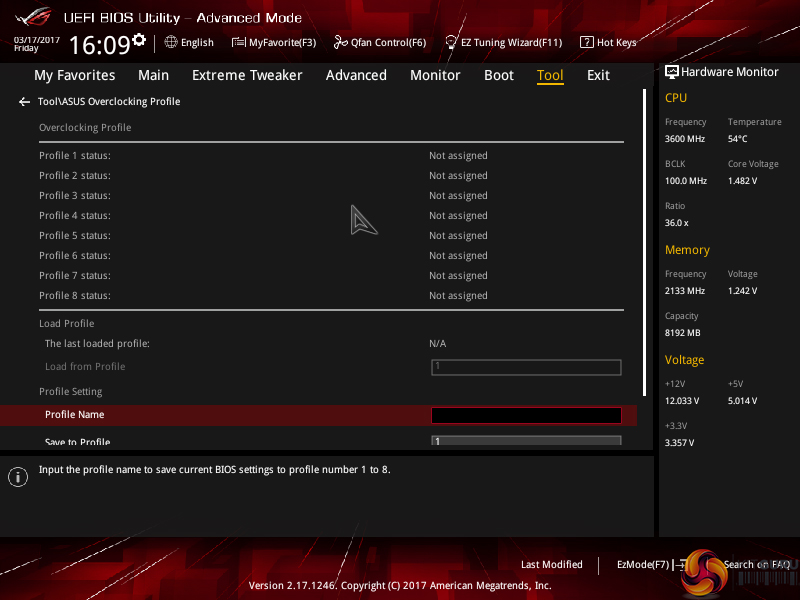
Task: Click the info icon beside help text
Action: pos(18,477)
